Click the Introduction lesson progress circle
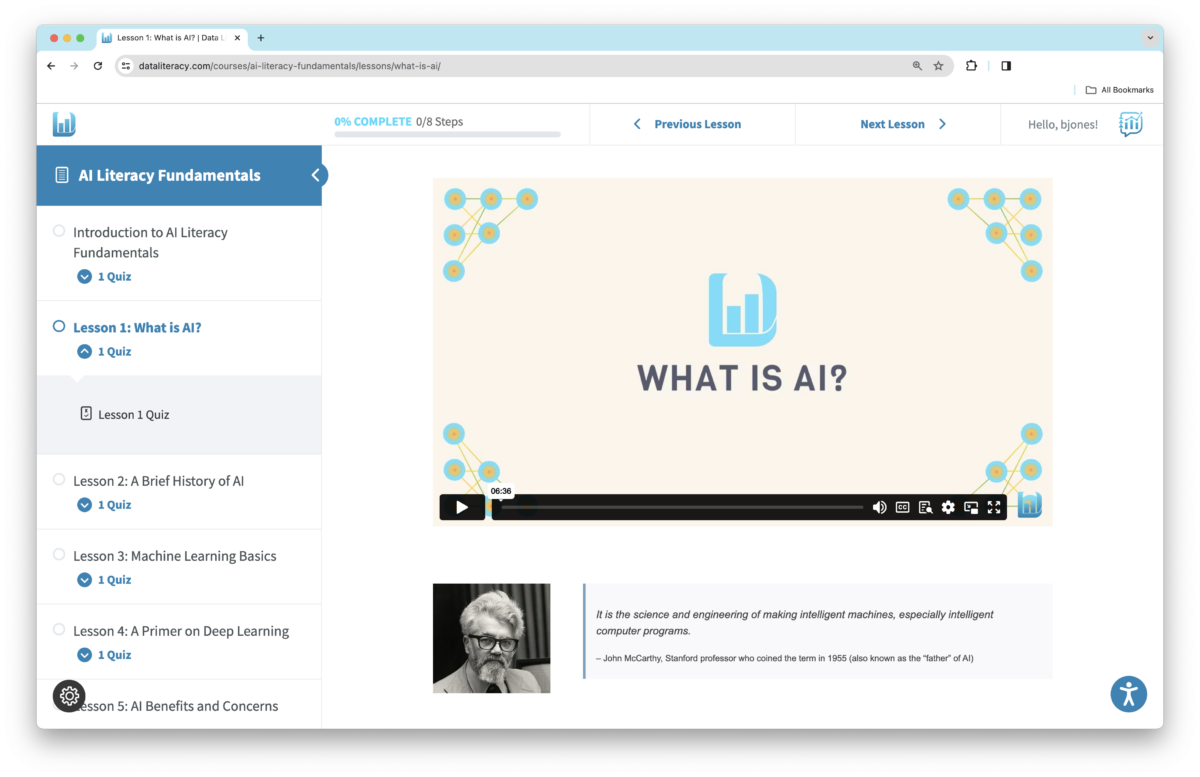 pyautogui.click(x=58, y=229)
